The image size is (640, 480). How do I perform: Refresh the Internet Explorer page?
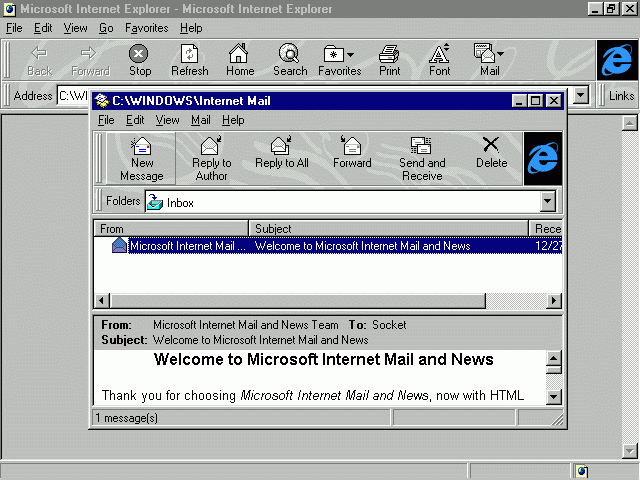[x=189, y=60]
